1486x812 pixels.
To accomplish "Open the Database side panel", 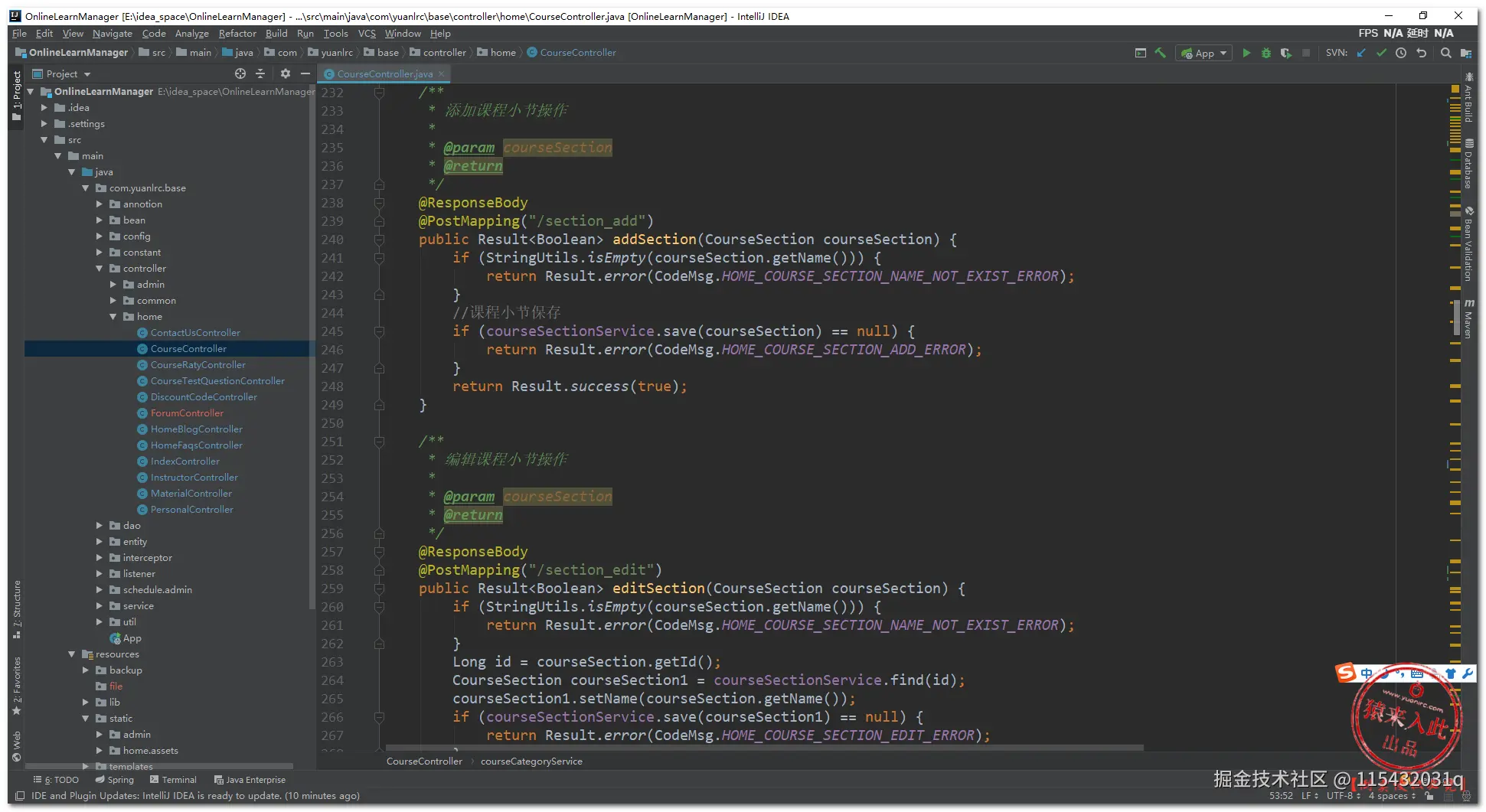I will tap(1468, 164).
